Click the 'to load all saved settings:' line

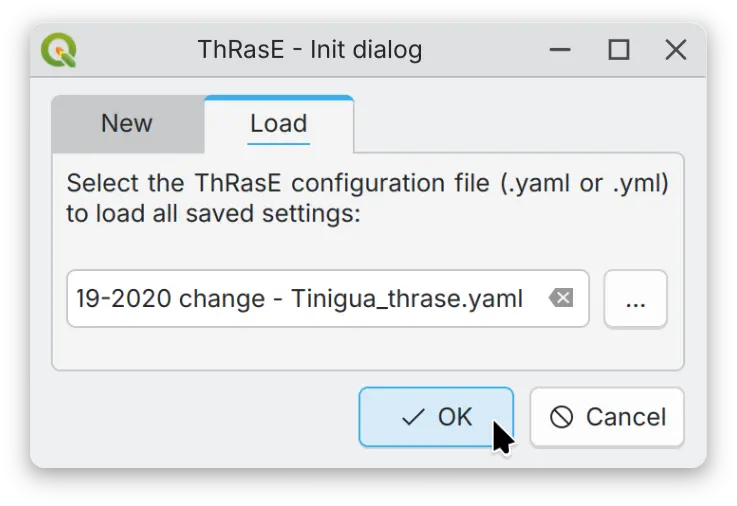point(212,214)
